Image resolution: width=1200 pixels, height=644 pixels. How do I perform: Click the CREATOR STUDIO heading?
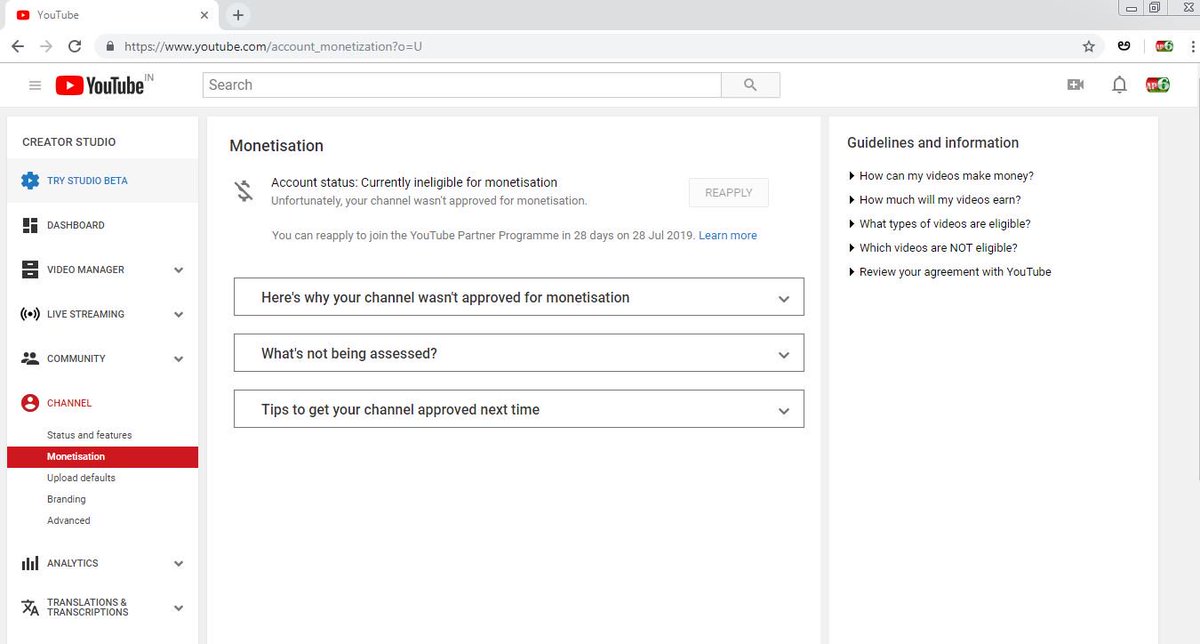[69, 142]
